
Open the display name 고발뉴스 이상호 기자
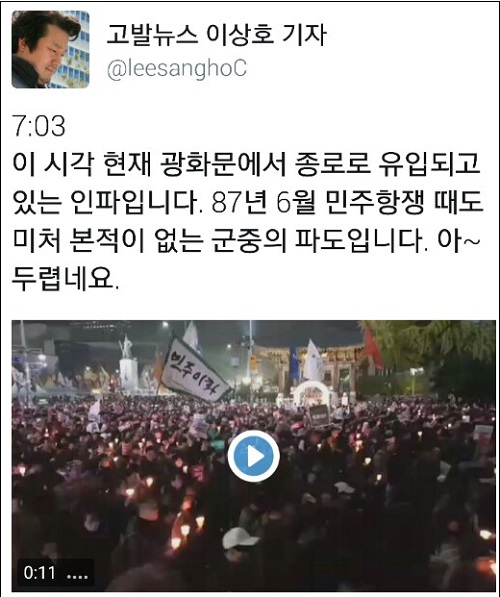(x=216, y=35)
